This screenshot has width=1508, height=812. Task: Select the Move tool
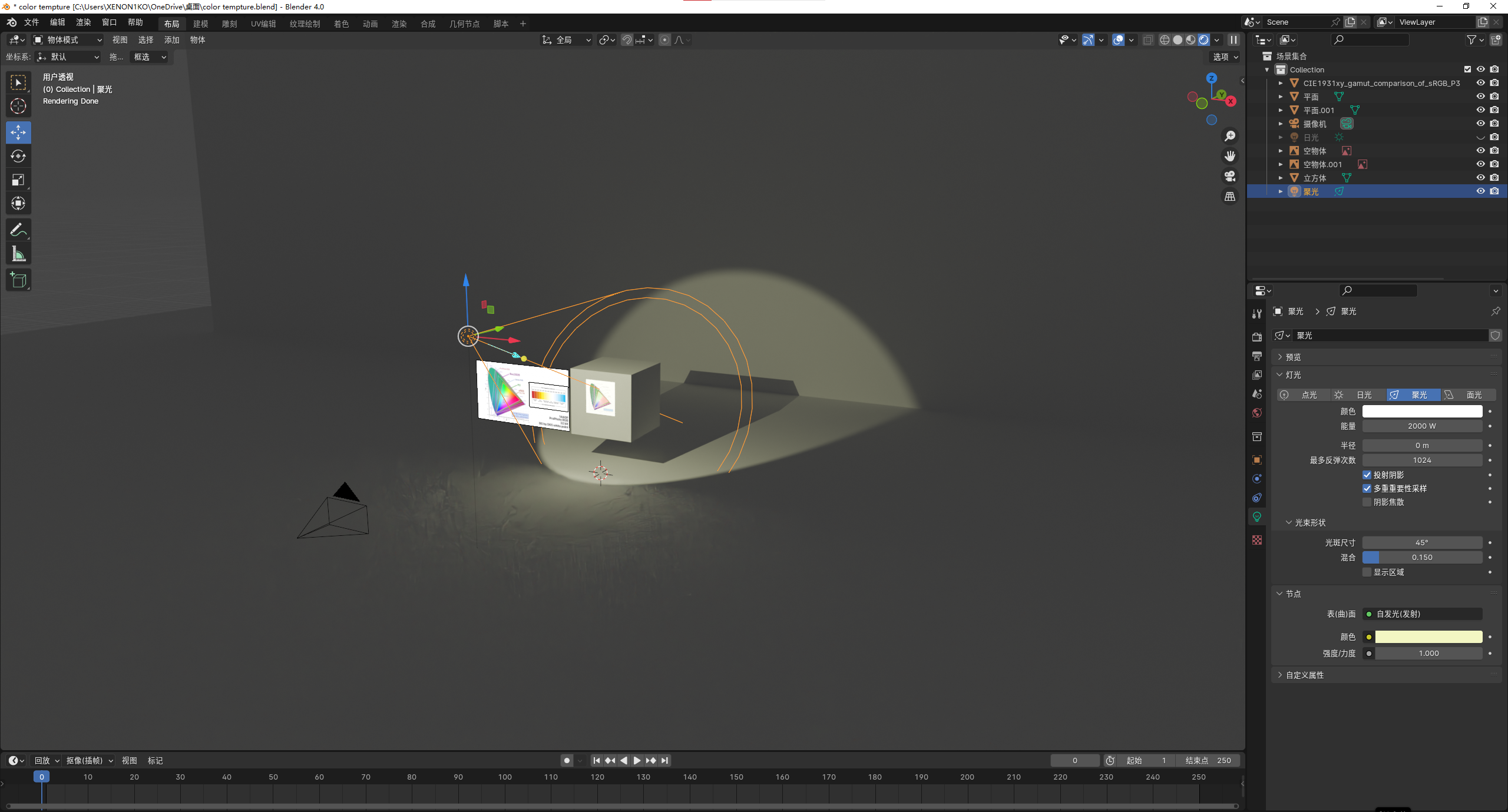(x=18, y=132)
